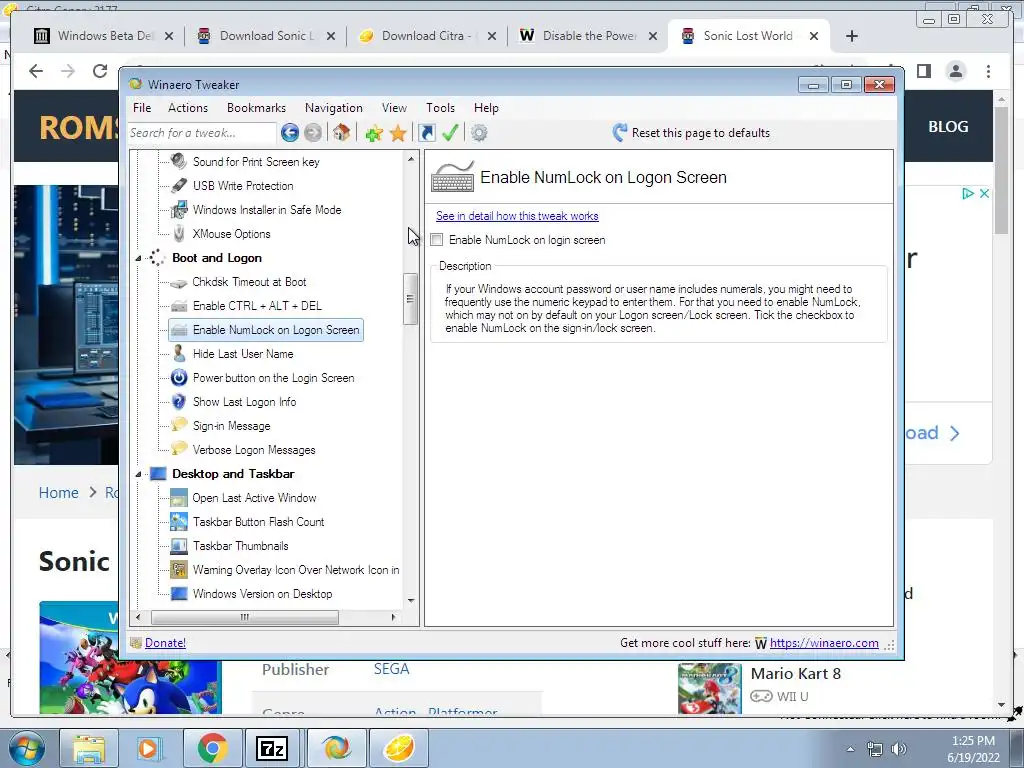Open the https://winaero.com link
The image size is (1024, 768).
coord(824,643)
